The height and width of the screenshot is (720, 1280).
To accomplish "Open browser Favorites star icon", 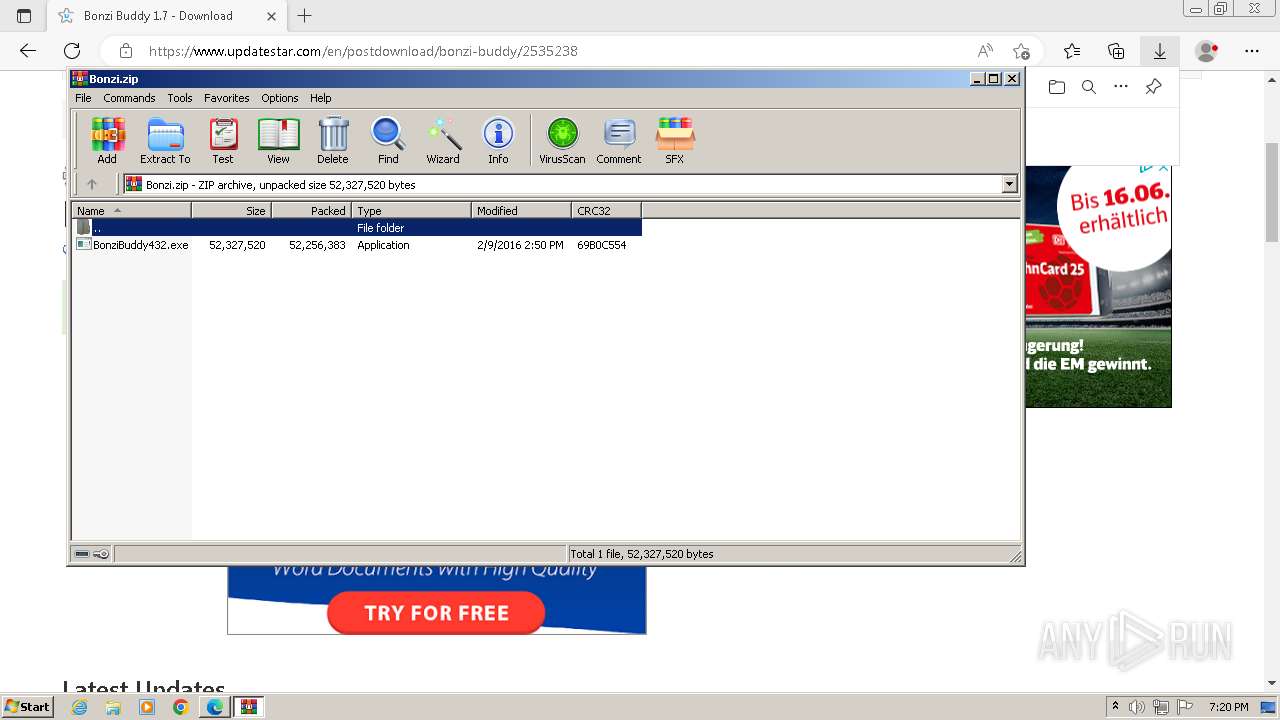I will (x=1072, y=51).
